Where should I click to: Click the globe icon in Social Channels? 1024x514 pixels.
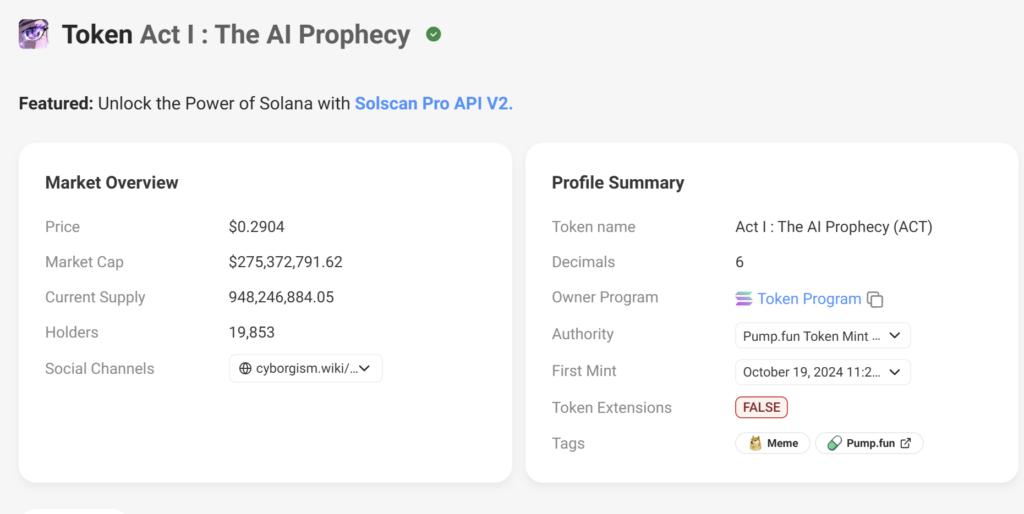click(245, 368)
